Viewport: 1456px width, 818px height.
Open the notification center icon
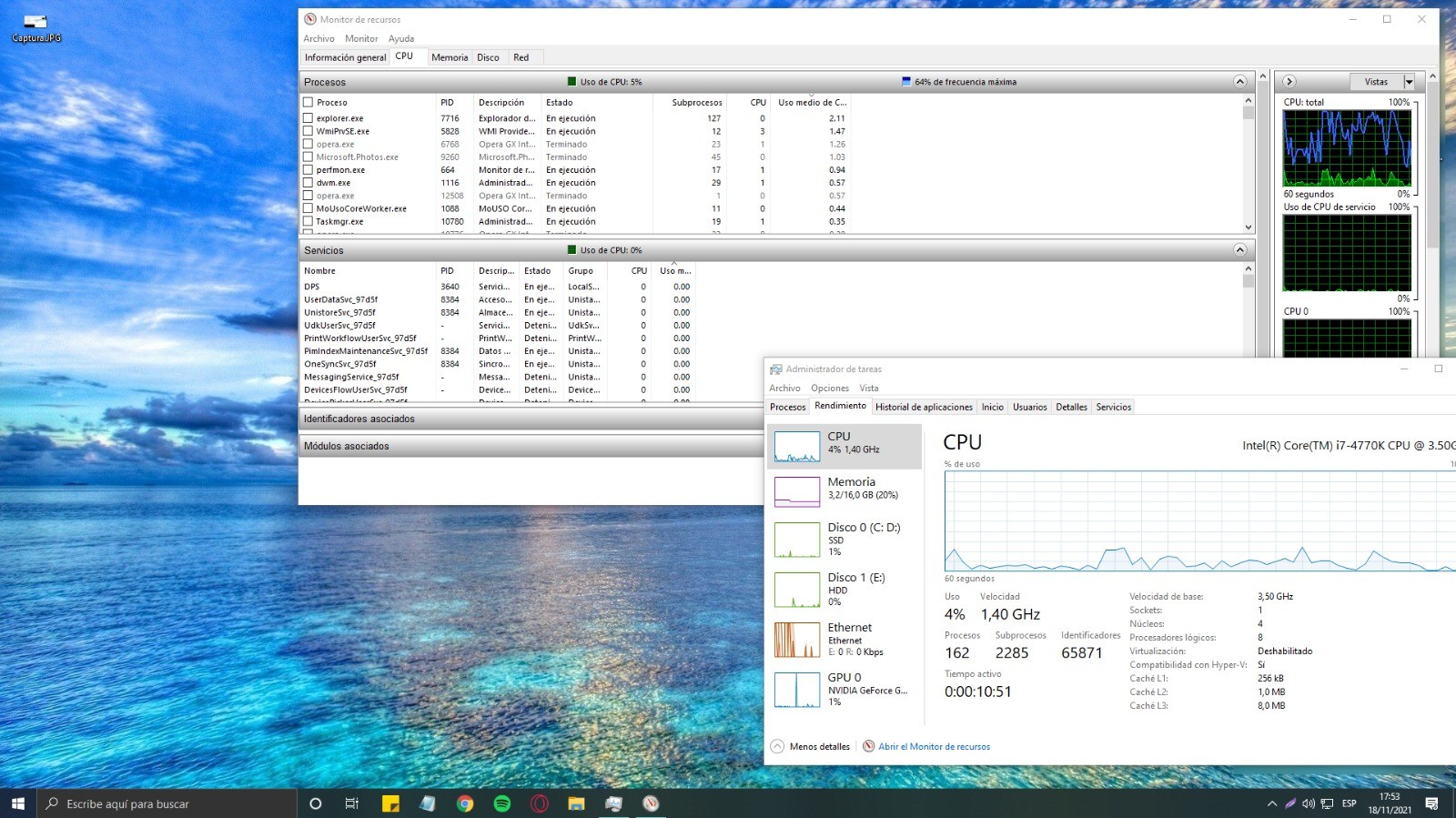(1431, 803)
